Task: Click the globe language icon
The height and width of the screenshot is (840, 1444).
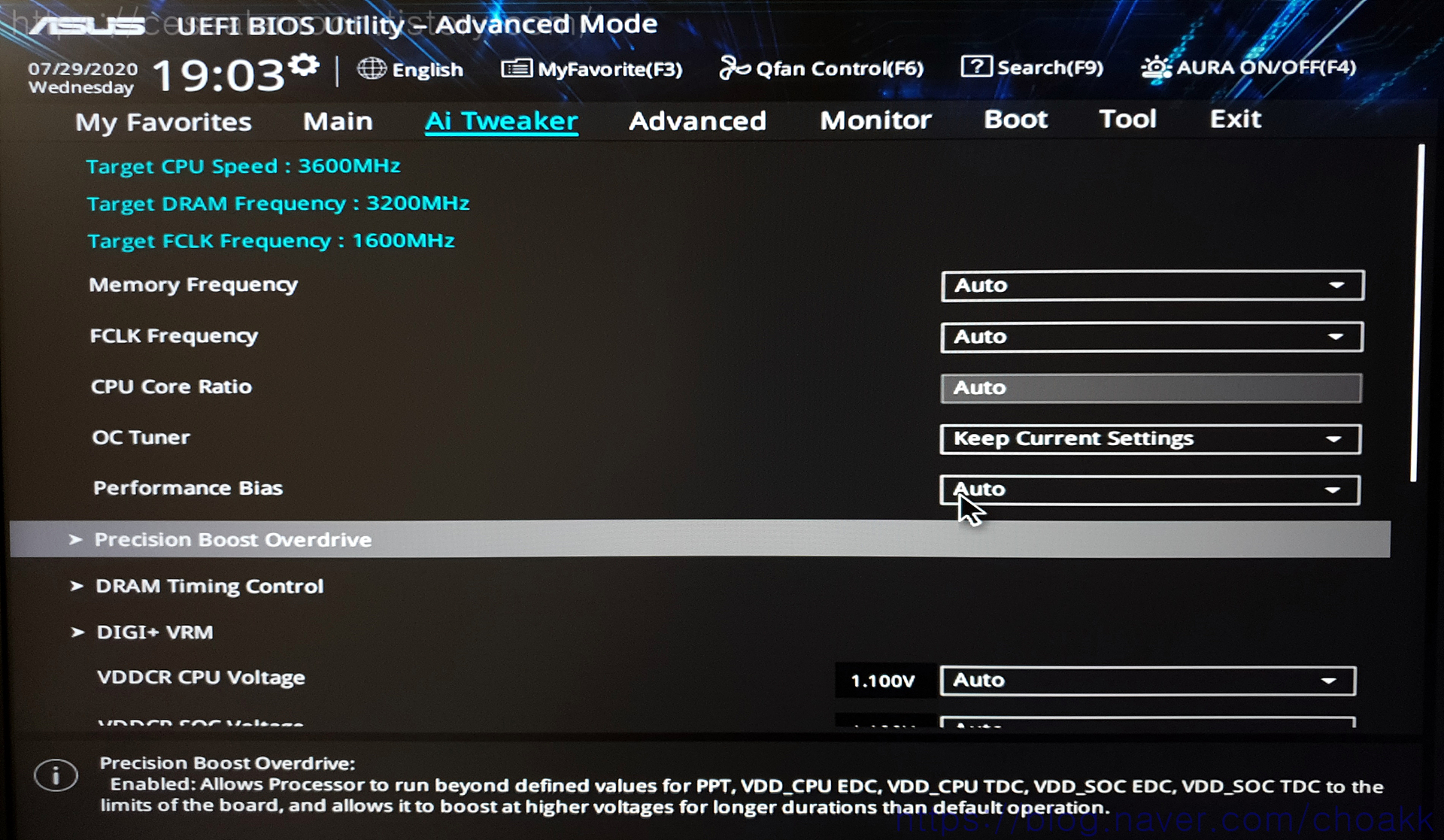Action: (372, 68)
